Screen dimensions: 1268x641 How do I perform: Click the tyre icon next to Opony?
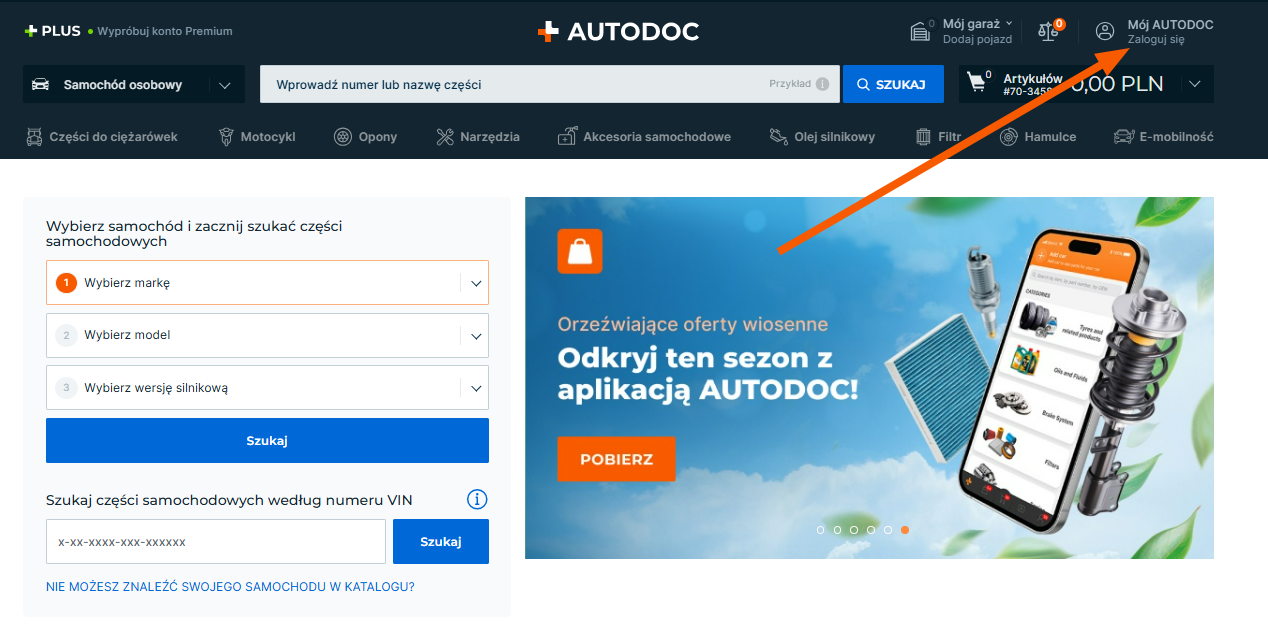[x=343, y=137]
